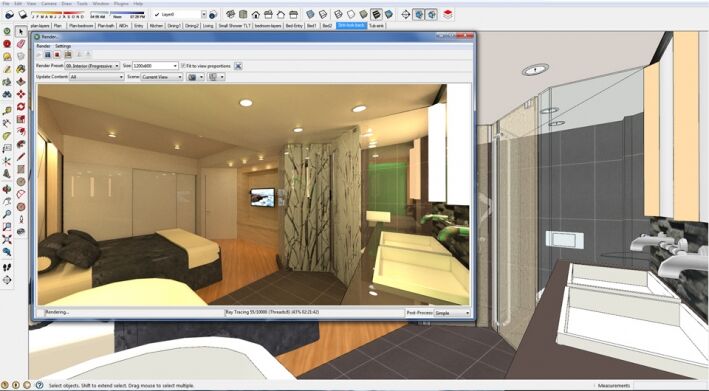Open the Post-Process Simple dropdown
709x391 pixels.
452,313
